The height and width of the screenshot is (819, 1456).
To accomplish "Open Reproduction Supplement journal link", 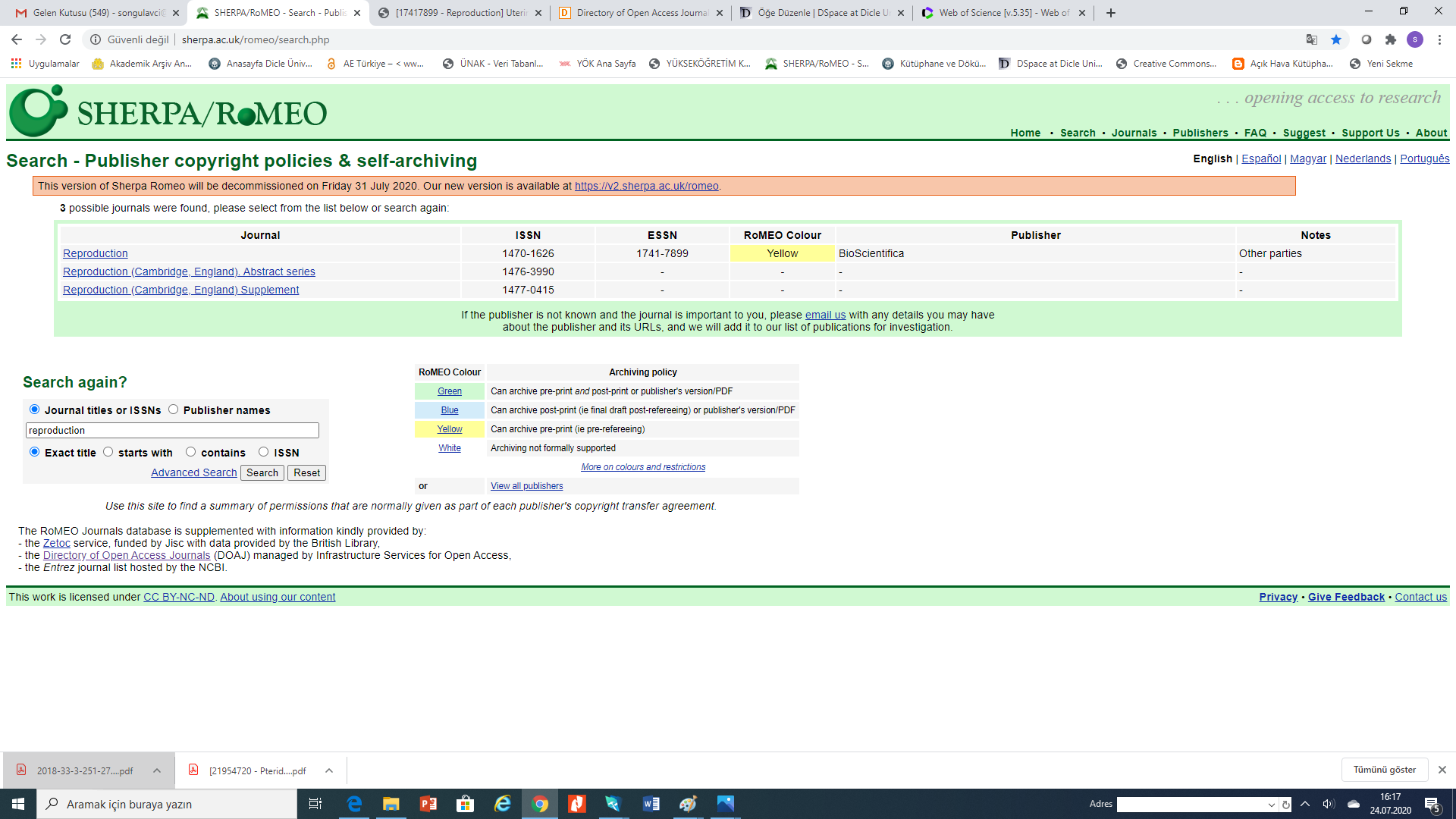I will click(x=180, y=290).
